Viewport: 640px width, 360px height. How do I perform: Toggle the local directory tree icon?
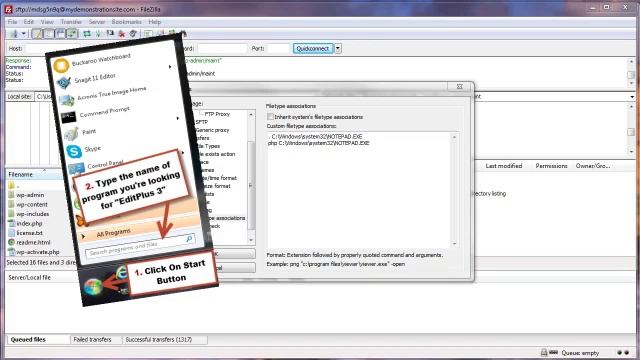[x=49, y=34]
